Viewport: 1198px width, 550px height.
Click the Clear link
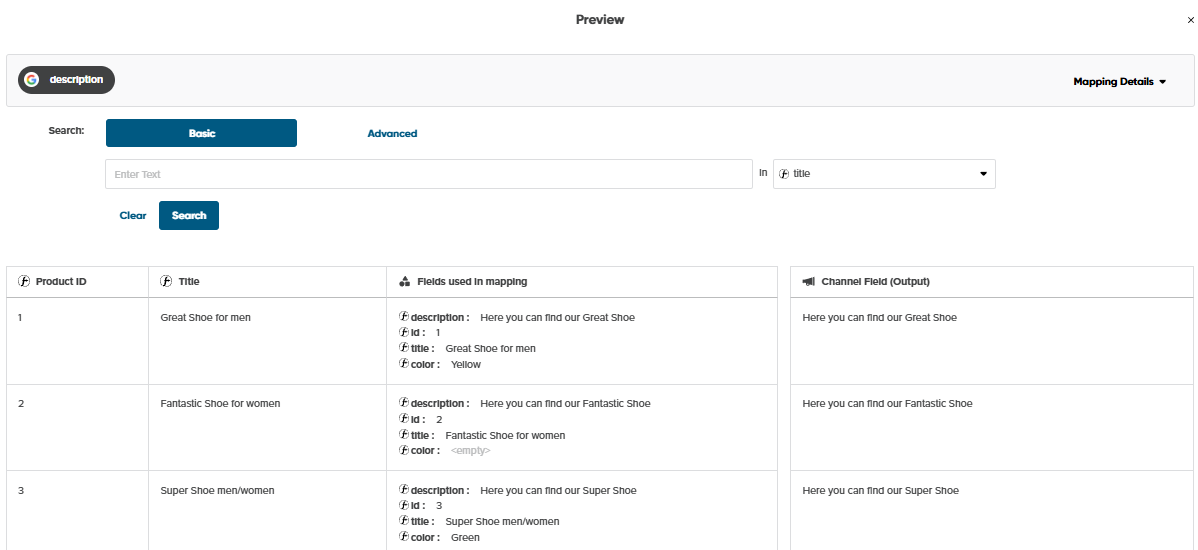[133, 215]
